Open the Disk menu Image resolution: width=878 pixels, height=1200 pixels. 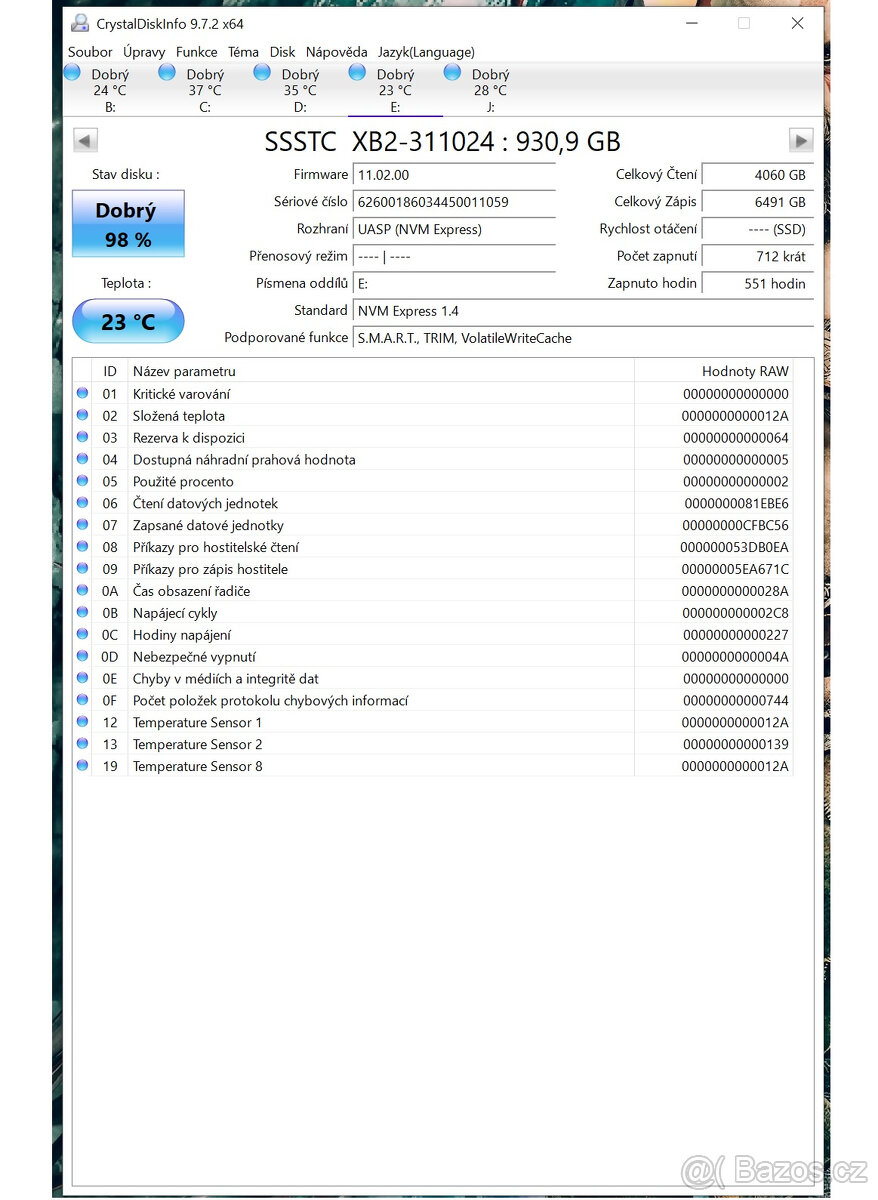[x=283, y=52]
